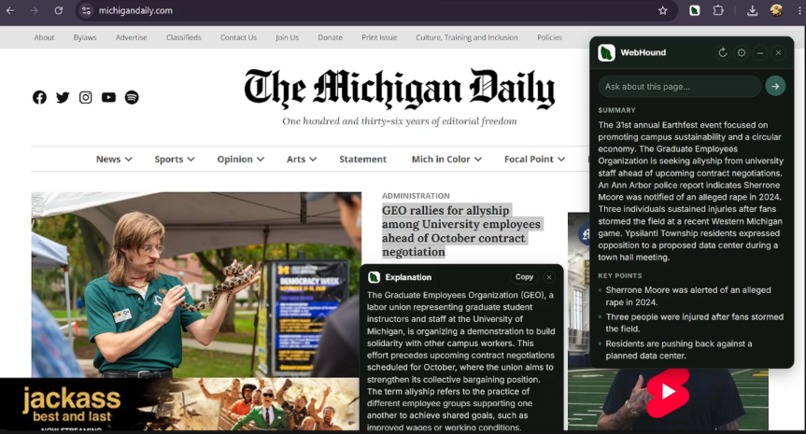Viewport: 806px width, 434px height.
Task: Open the Policies link
Action: (549, 38)
